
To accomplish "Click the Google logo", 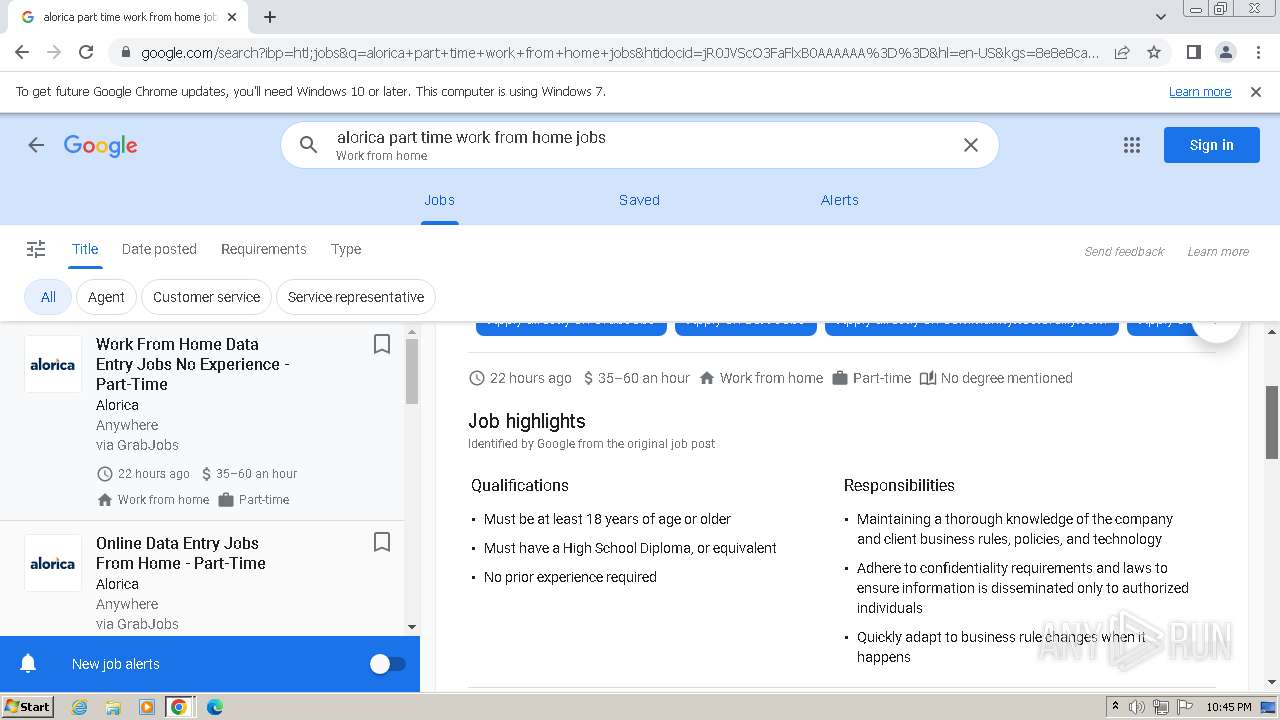I will pos(101,146).
